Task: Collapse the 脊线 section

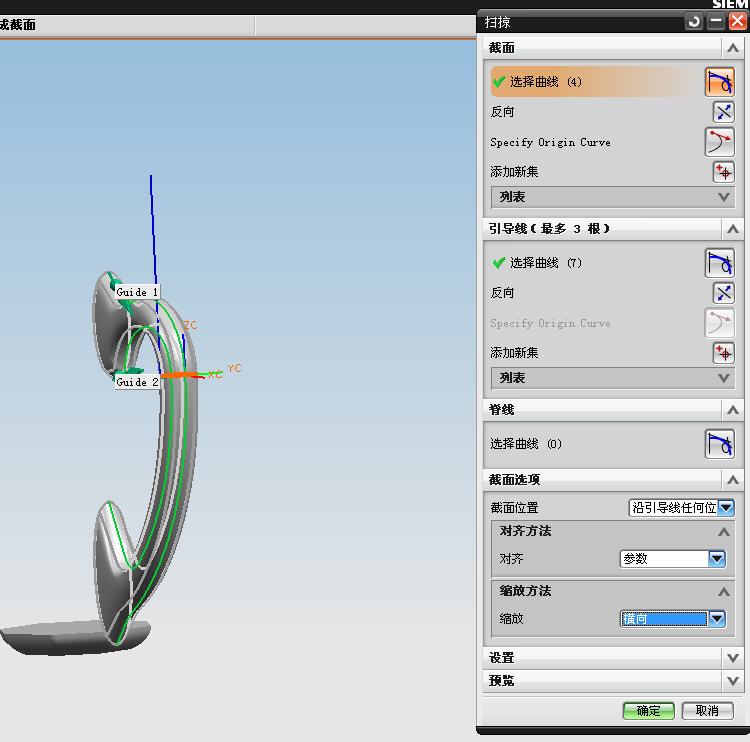Action: pyautogui.click(x=732, y=410)
